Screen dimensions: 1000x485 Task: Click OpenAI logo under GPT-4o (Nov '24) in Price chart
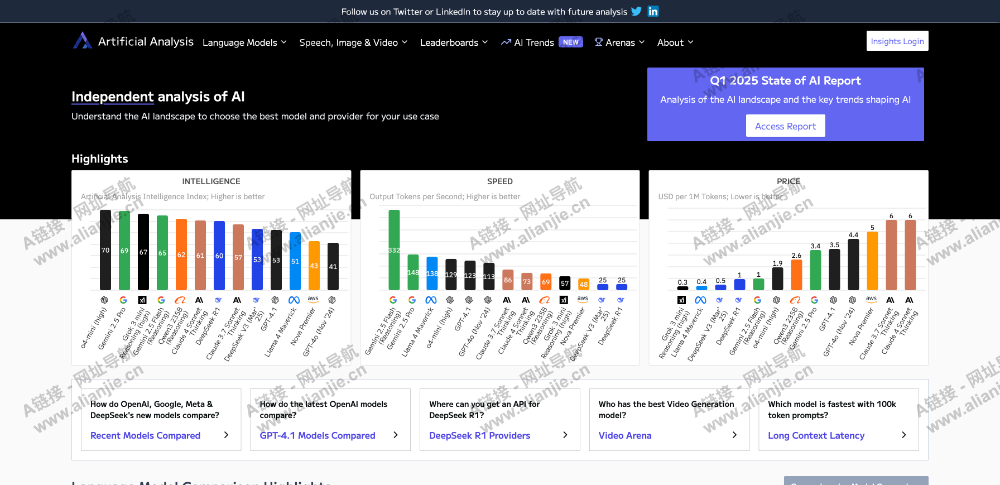point(853,299)
